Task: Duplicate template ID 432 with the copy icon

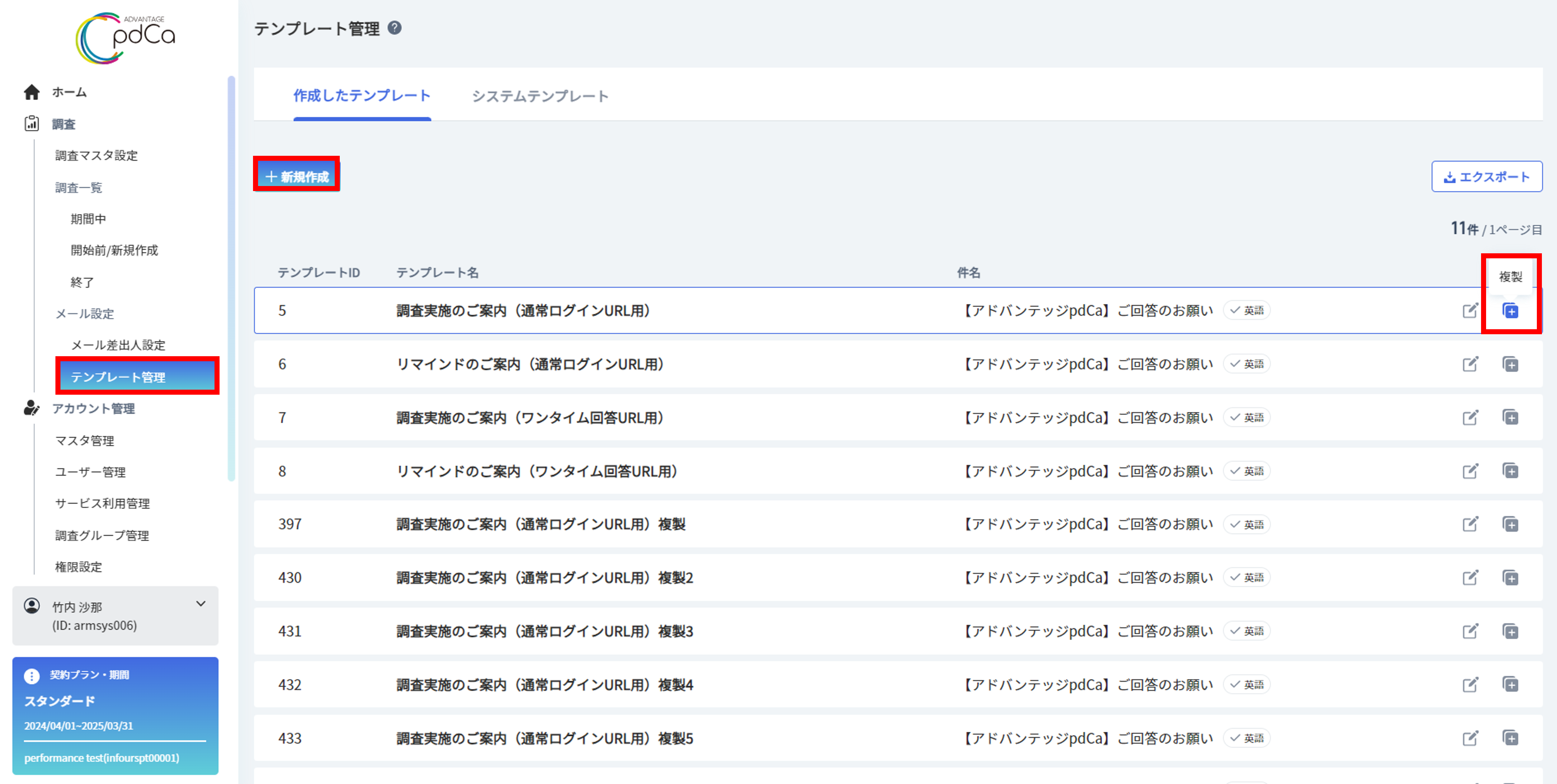Action: (x=1511, y=684)
